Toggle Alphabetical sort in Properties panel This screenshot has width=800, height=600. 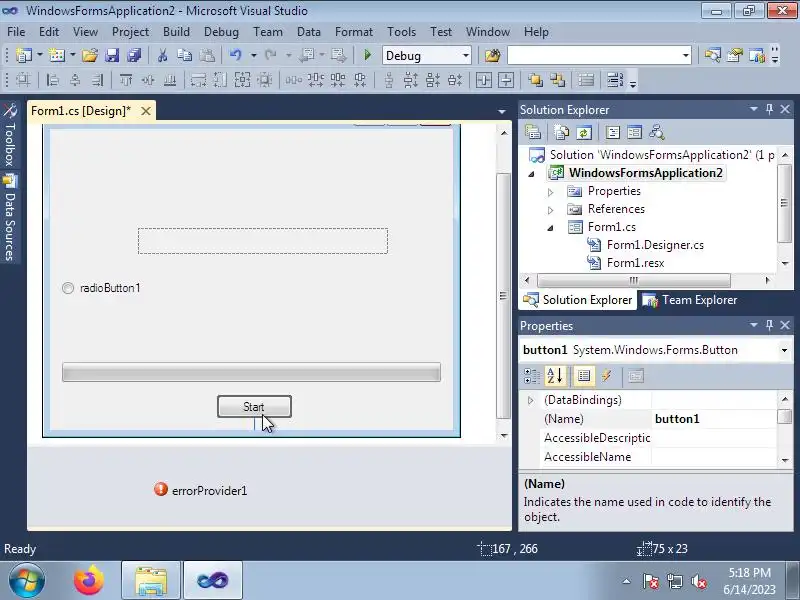[x=555, y=376]
